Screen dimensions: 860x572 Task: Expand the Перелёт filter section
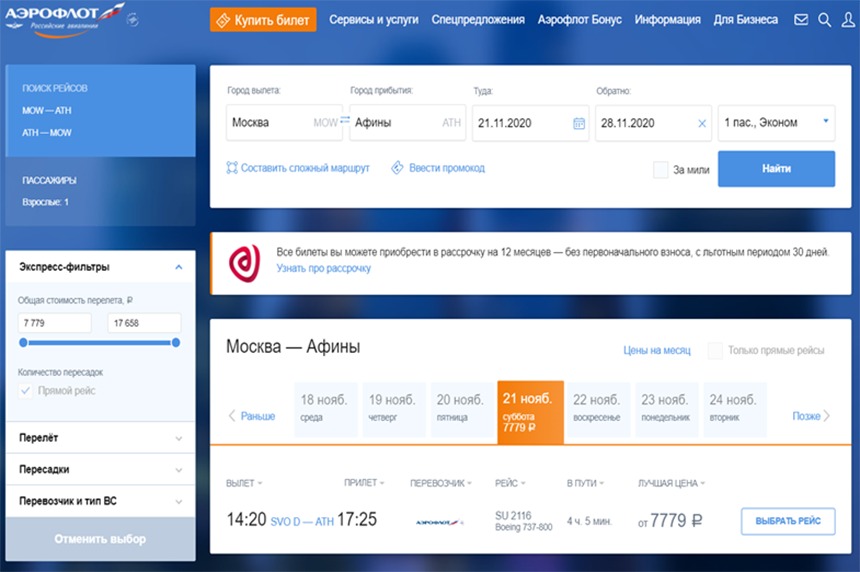point(100,438)
